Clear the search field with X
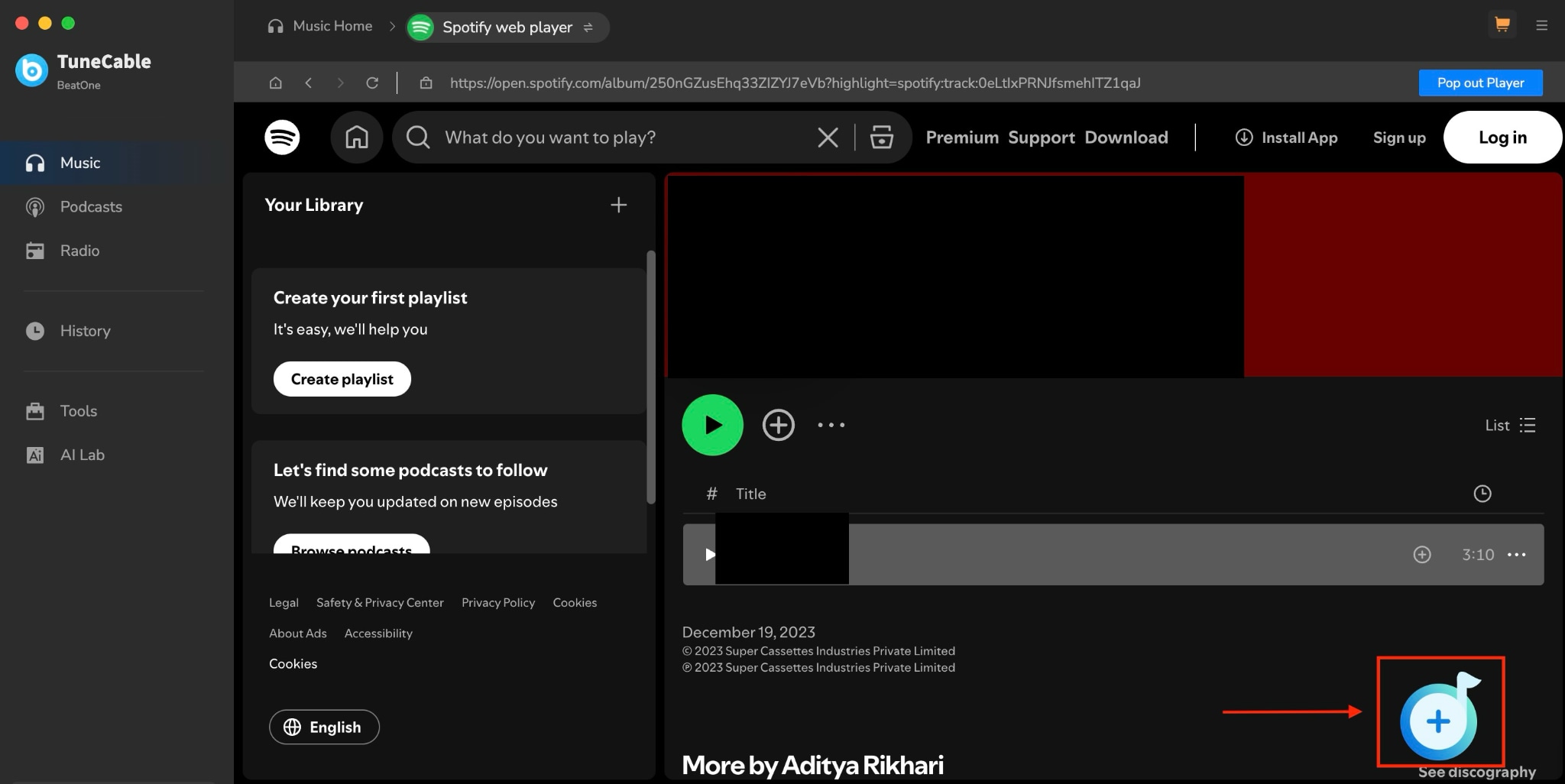The width and height of the screenshot is (1565, 784). tap(828, 138)
